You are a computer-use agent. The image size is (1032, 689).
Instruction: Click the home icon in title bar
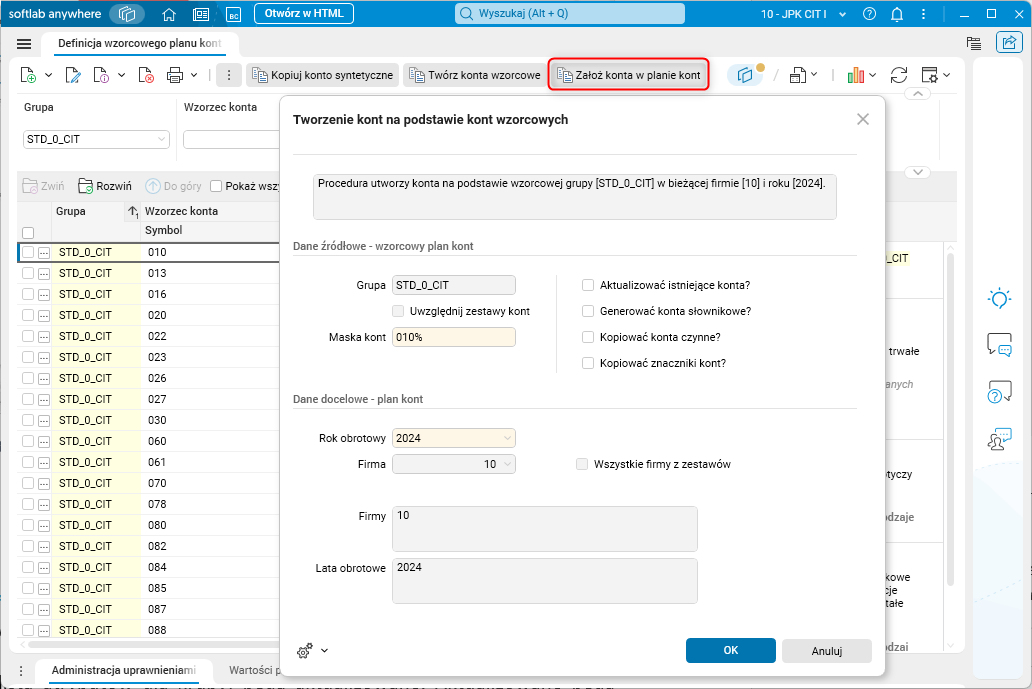(169, 14)
